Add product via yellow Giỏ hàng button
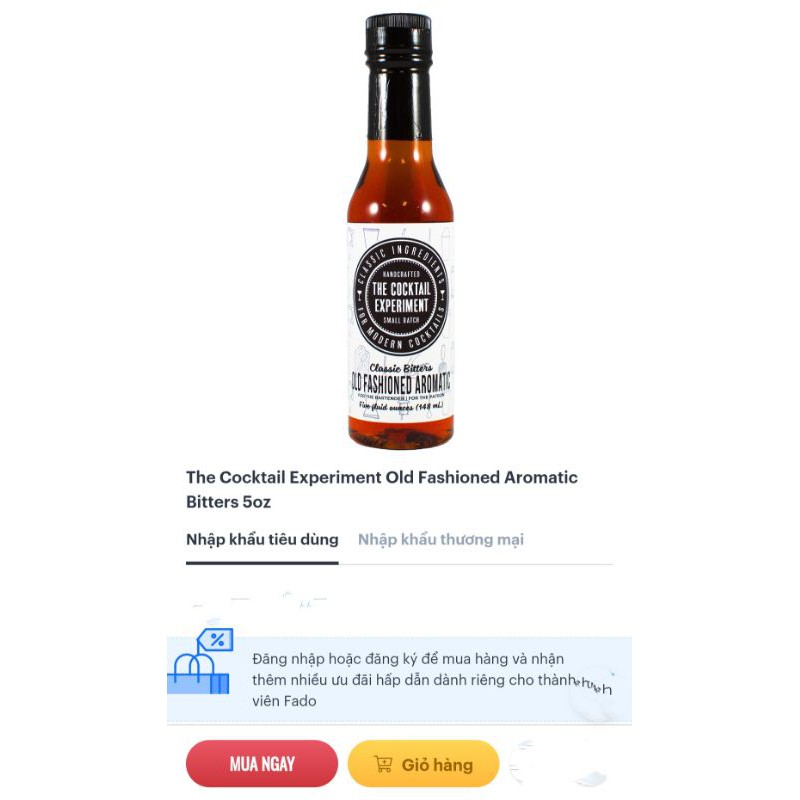This screenshot has width=800, height=800. [x=423, y=764]
